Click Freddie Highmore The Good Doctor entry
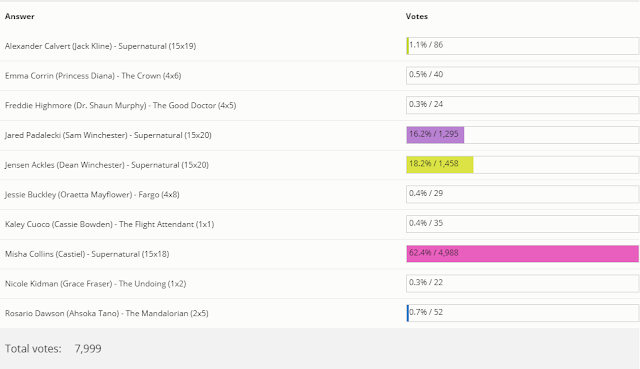Viewport: 640px width, 369px height. tap(120, 105)
